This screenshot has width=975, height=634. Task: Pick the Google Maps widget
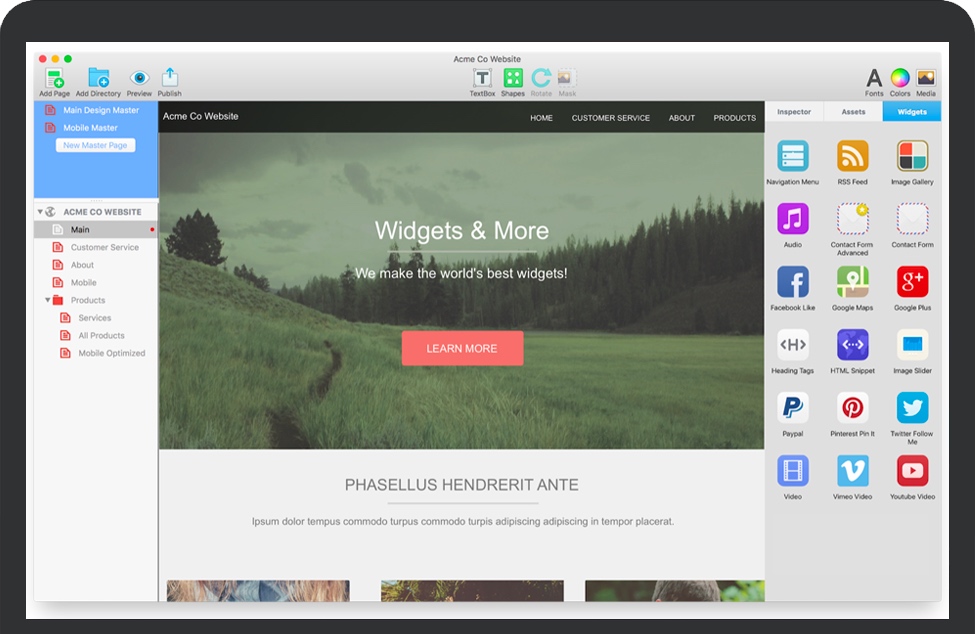click(852, 282)
